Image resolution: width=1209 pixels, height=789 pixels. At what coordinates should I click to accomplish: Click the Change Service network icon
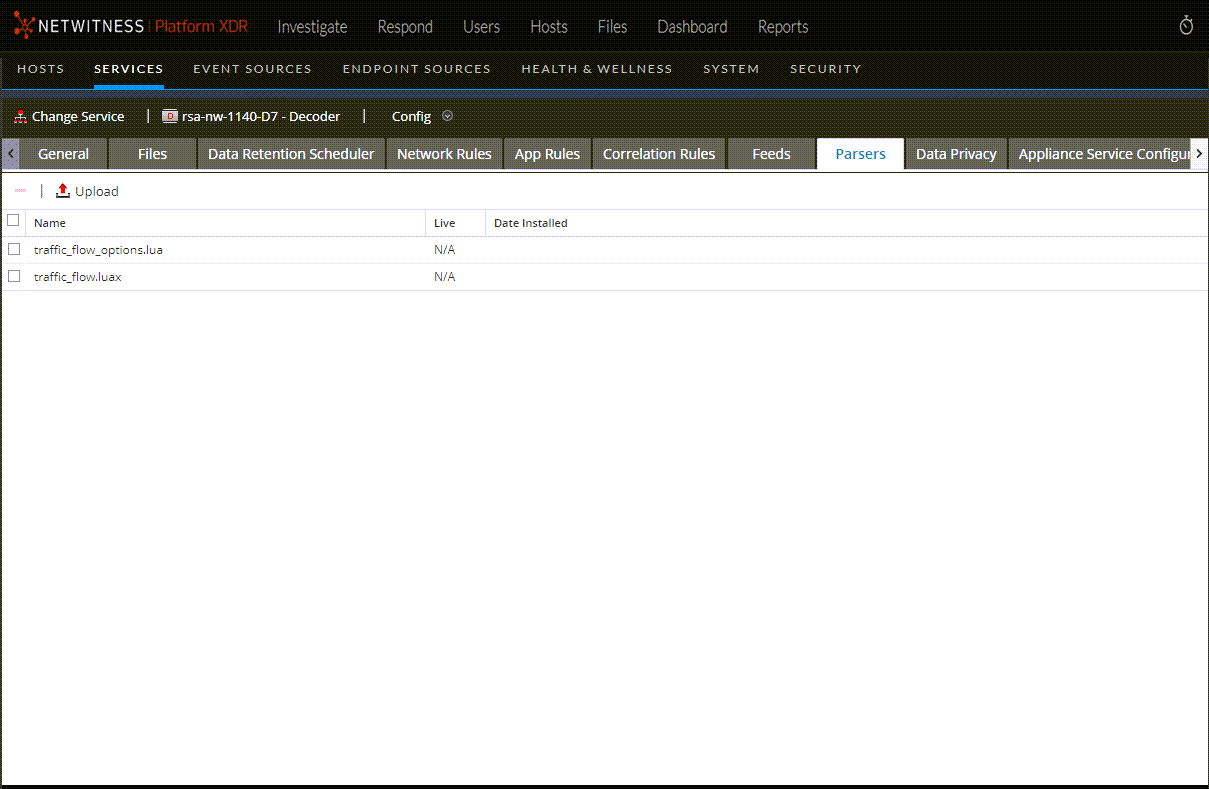click(x=20, y=117)
